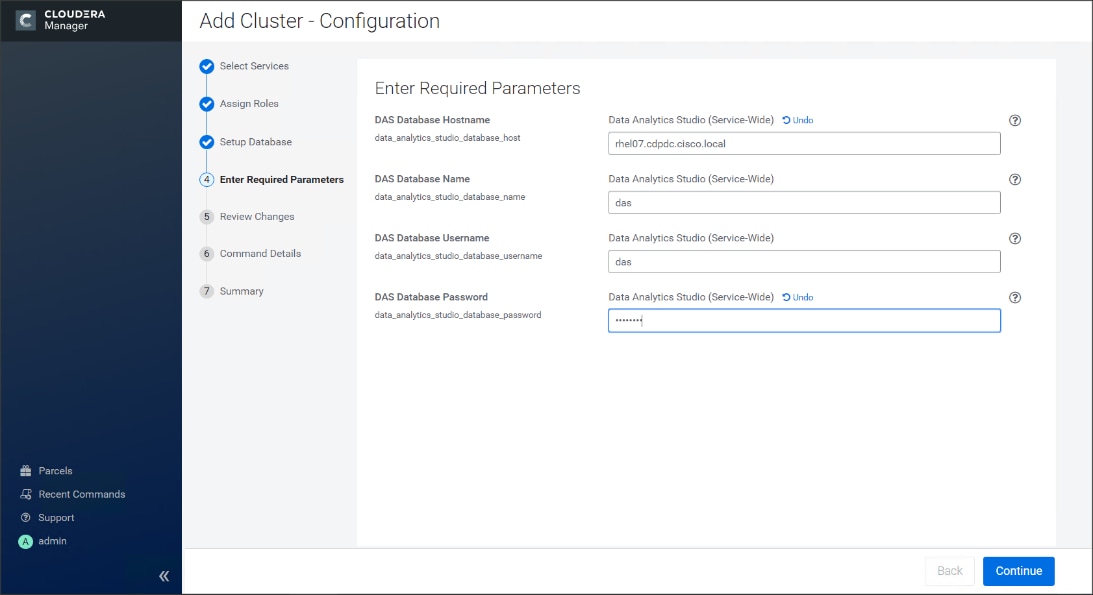Focus the DAS Database Username field
This screenshot has width=1093, height=595.
point(804,262)
